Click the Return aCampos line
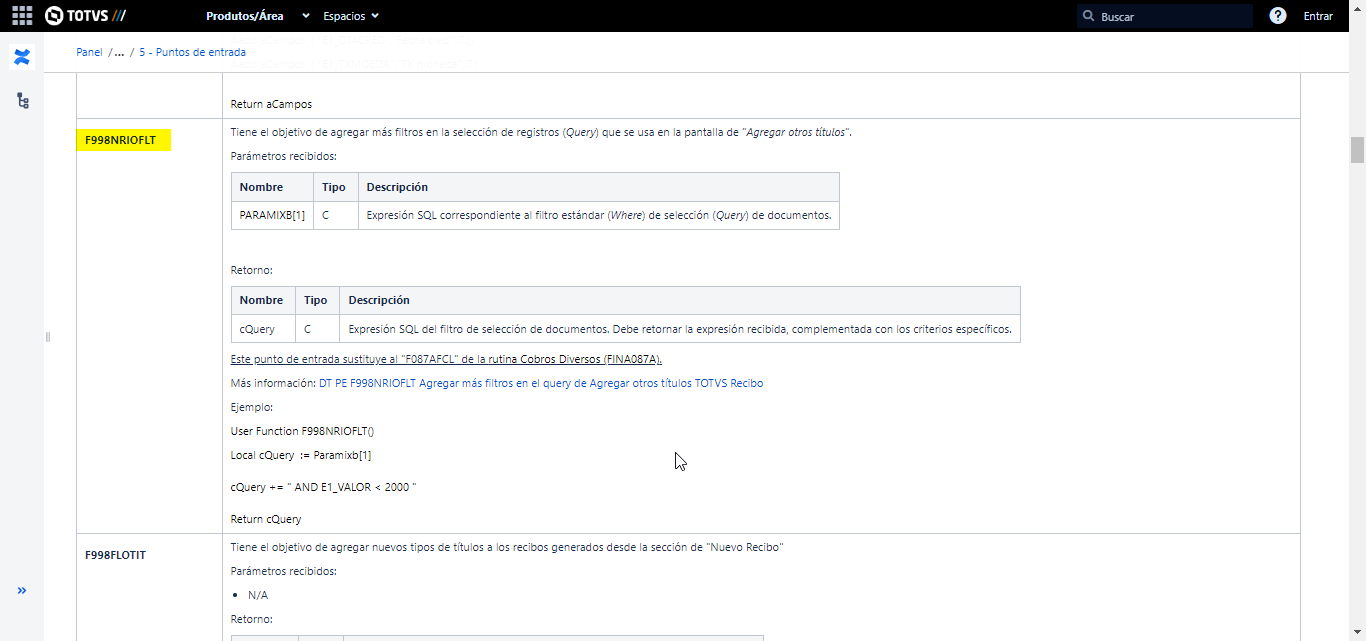Screen dimensions: 1366x641 pos(272,103)
